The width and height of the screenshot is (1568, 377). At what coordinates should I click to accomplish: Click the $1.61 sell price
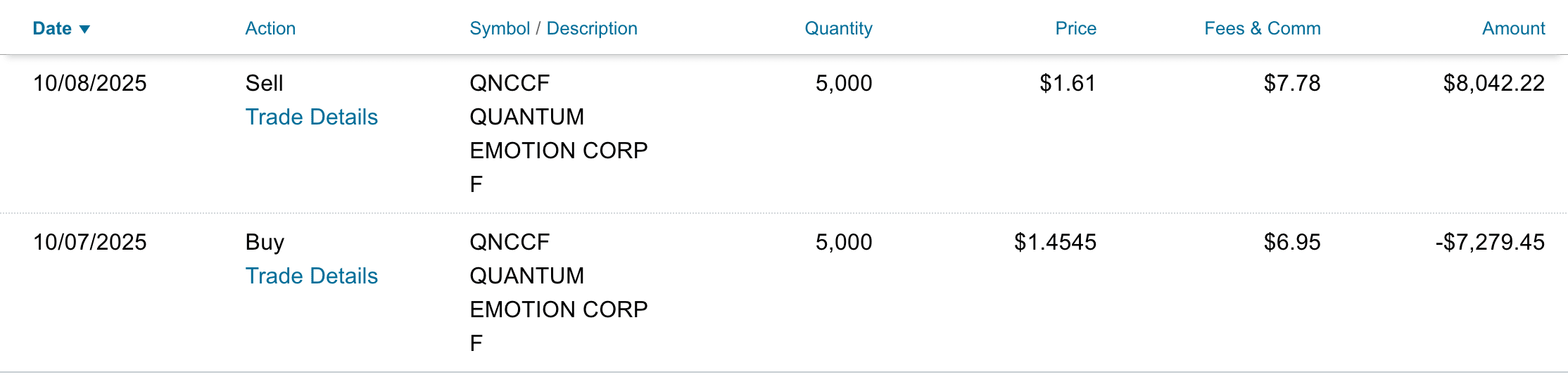click(1068, 83)
